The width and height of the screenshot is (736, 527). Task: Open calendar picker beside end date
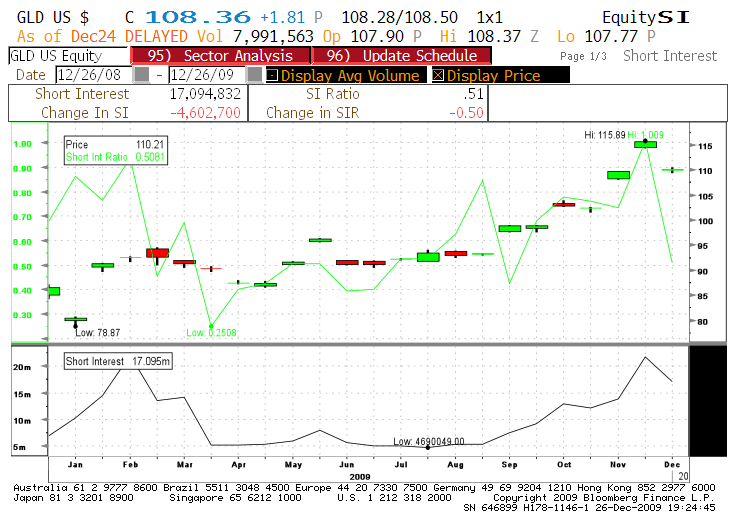click(254, 75)
